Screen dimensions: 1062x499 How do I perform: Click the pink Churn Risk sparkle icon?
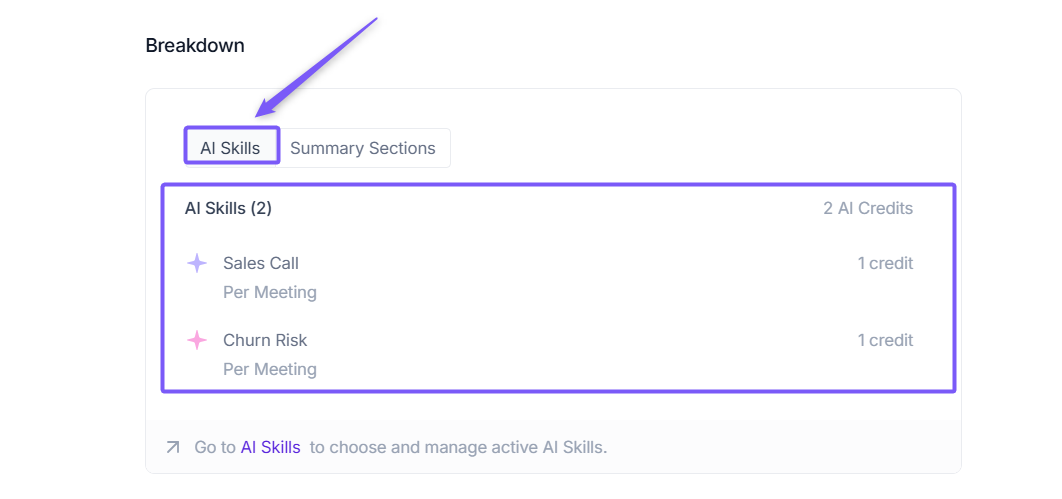tap(197, 340)
